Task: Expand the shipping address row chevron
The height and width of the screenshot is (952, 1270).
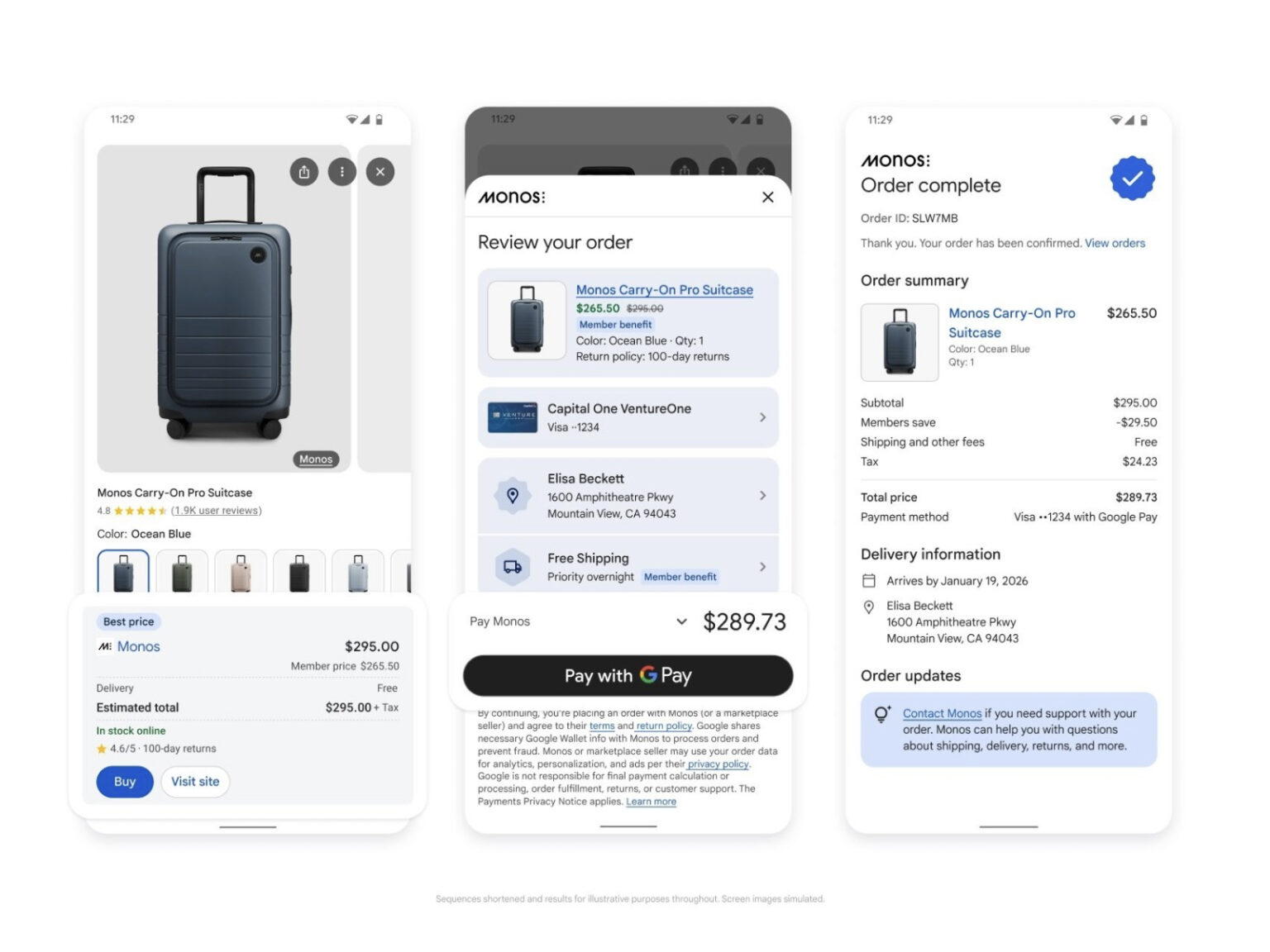Action: (x=762, y=496)
